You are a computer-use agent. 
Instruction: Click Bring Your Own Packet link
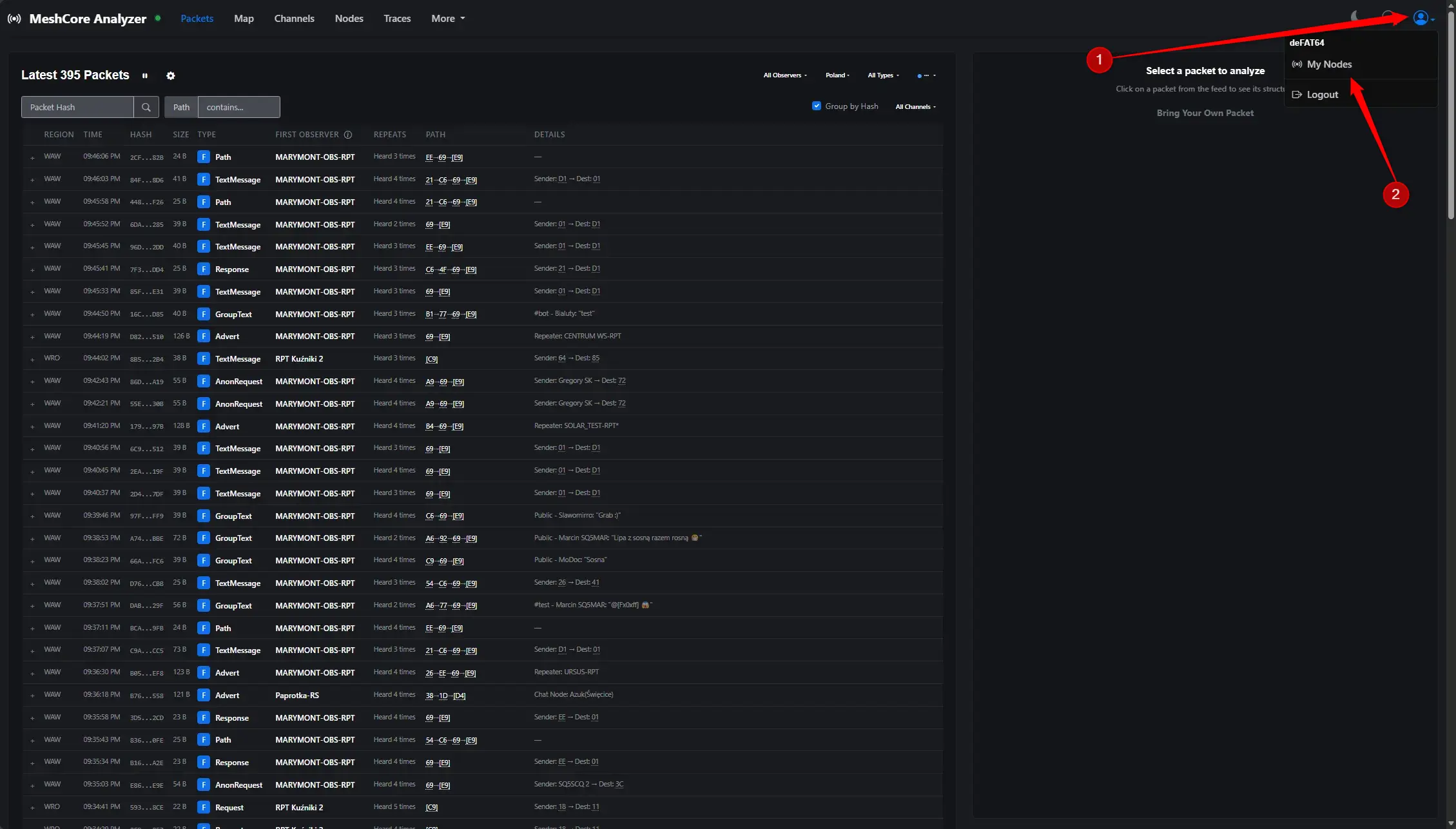pyautogui.click(x=1205, y=113)
